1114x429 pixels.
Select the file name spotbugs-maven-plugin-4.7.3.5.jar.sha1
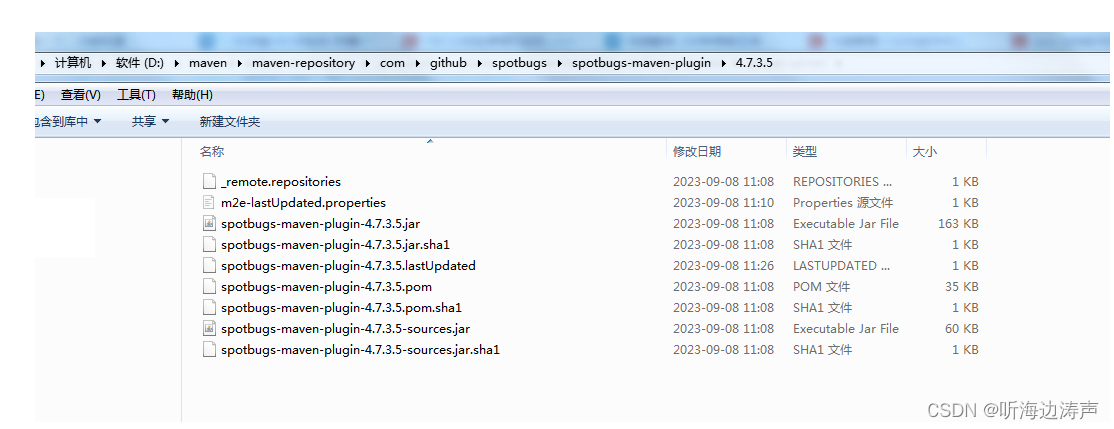tap(335, 244)
